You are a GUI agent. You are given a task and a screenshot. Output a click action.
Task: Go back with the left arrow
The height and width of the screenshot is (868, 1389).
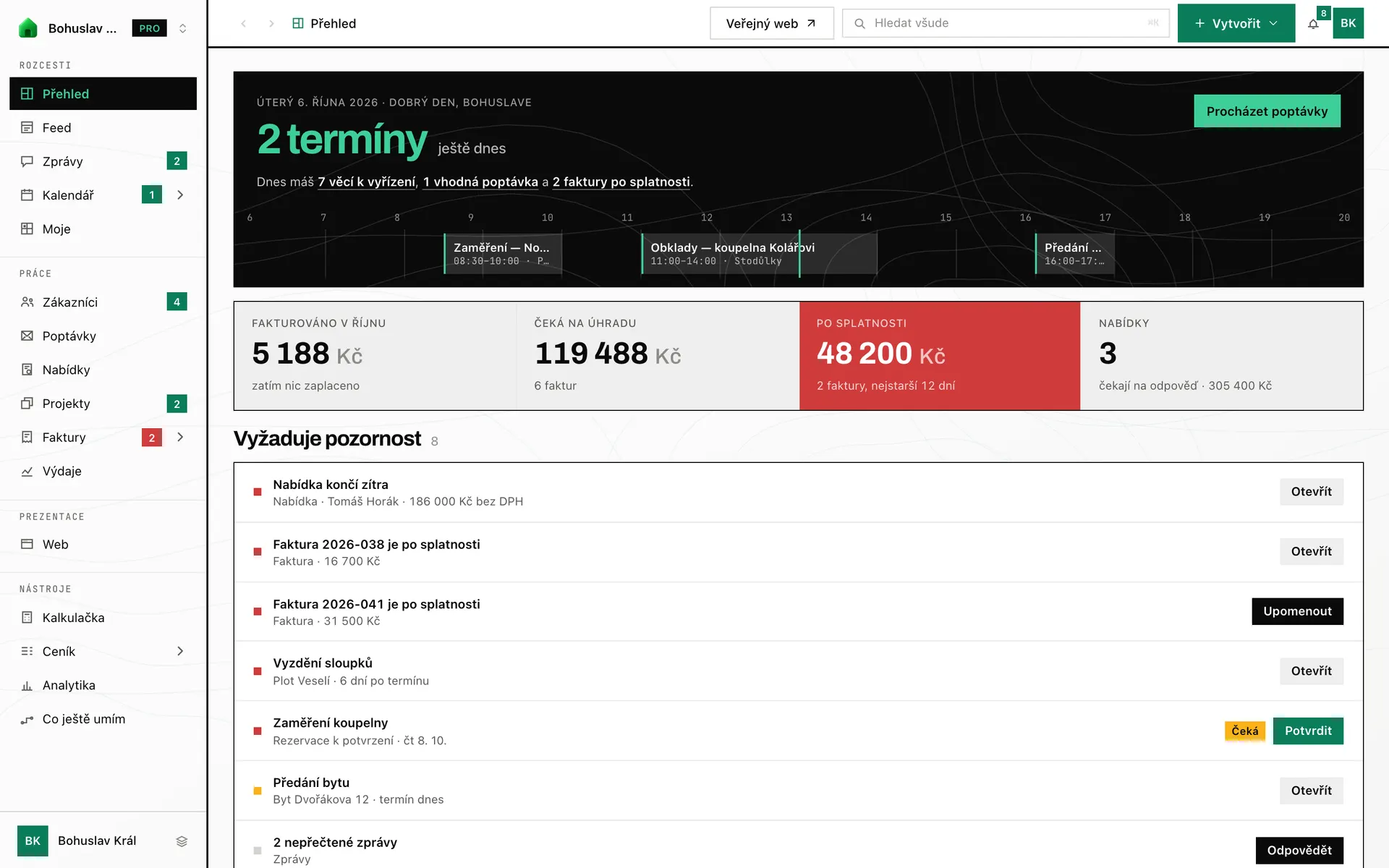(244, 23)
